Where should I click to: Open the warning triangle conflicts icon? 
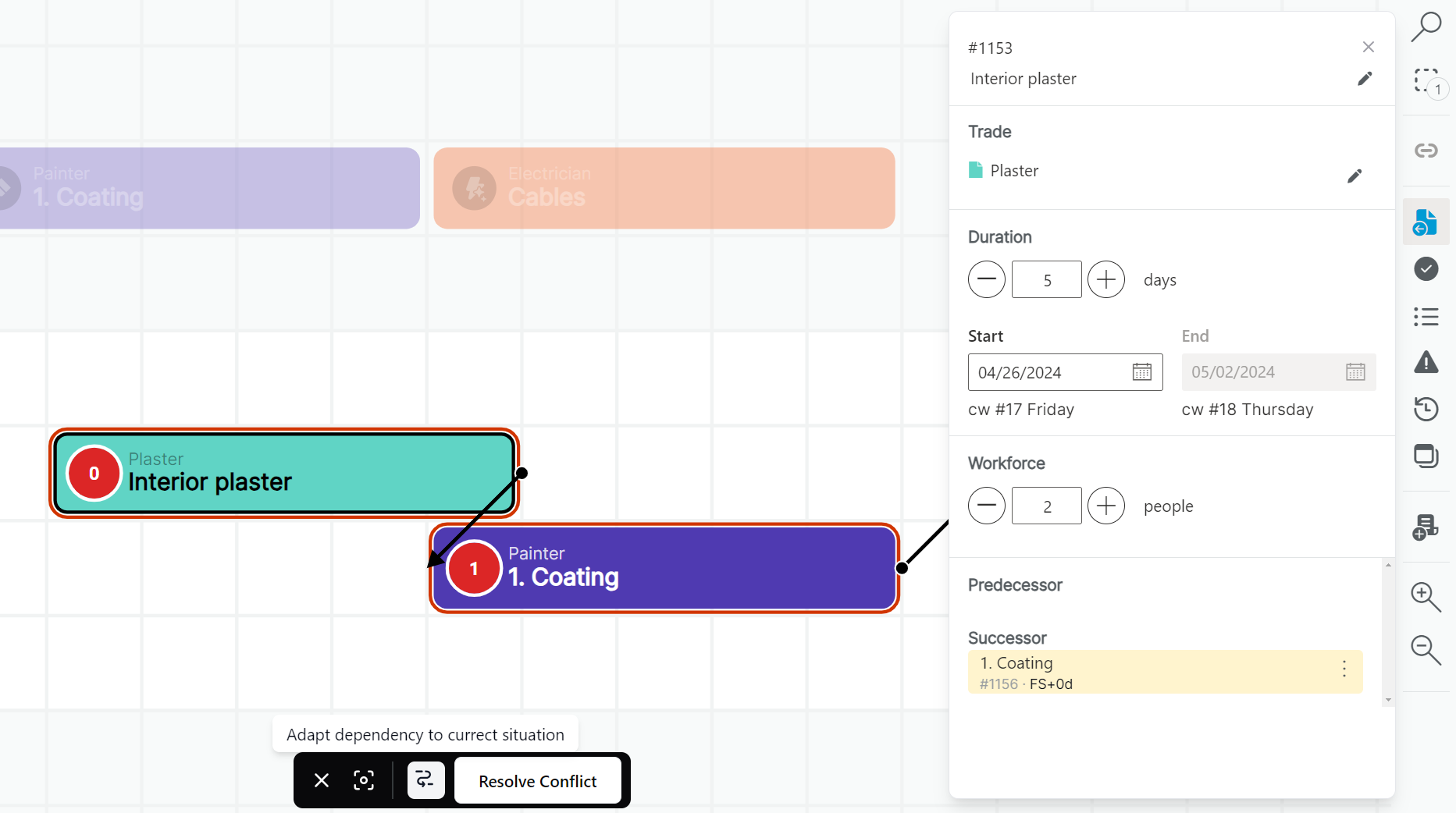click(1426, 362)
